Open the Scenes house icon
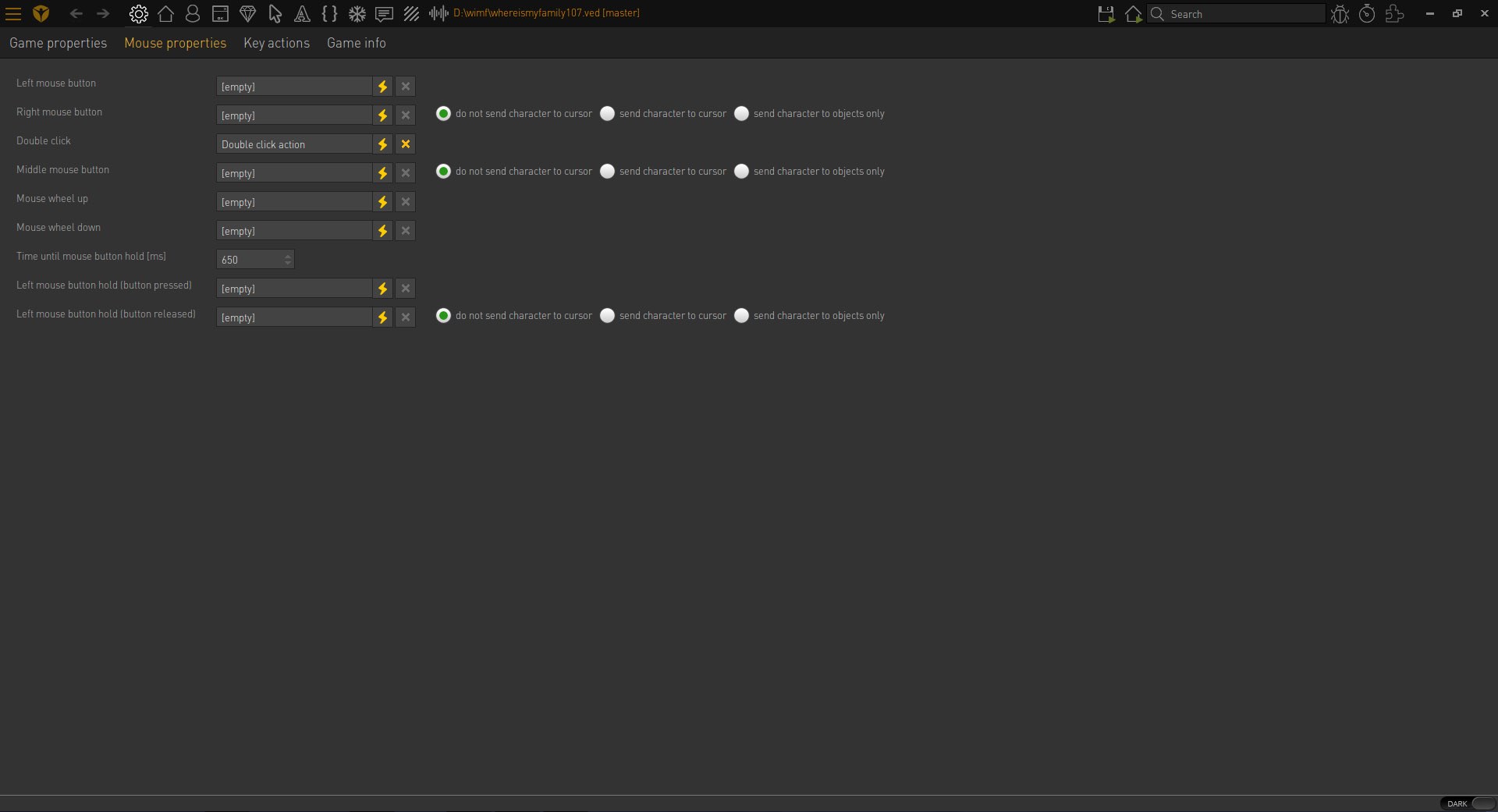1498x812 pixels. [165, 14]
